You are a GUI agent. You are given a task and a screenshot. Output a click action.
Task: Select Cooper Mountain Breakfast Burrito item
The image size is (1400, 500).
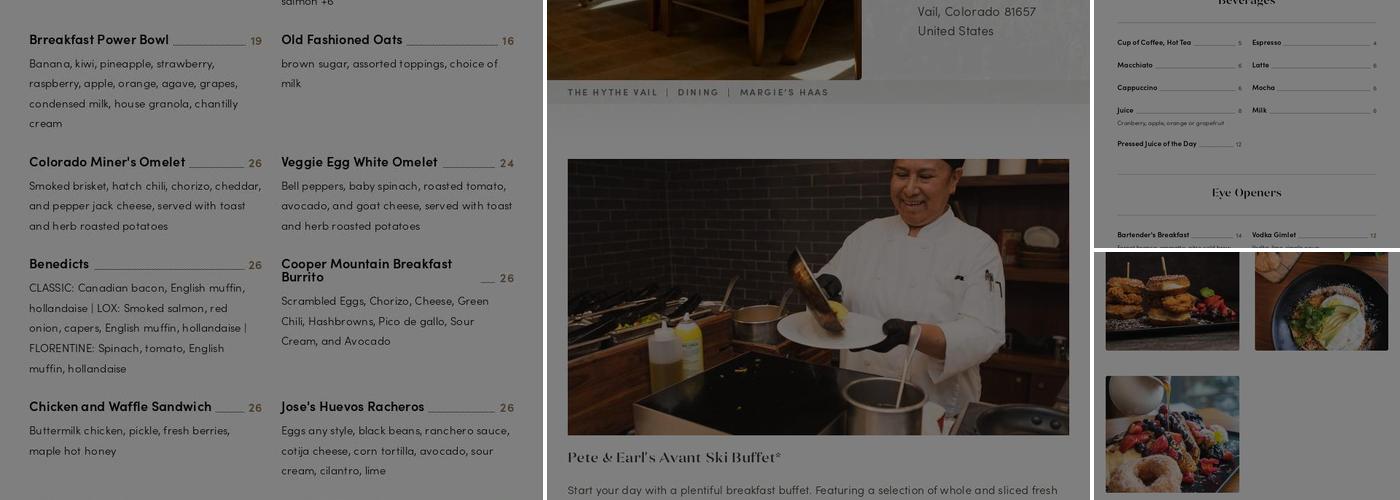[366, 270]
